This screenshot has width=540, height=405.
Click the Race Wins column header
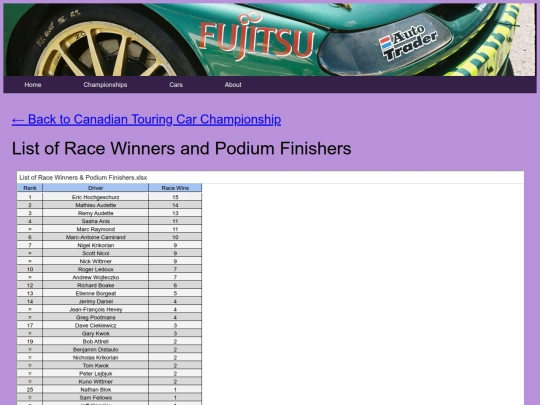pos(175,188)
